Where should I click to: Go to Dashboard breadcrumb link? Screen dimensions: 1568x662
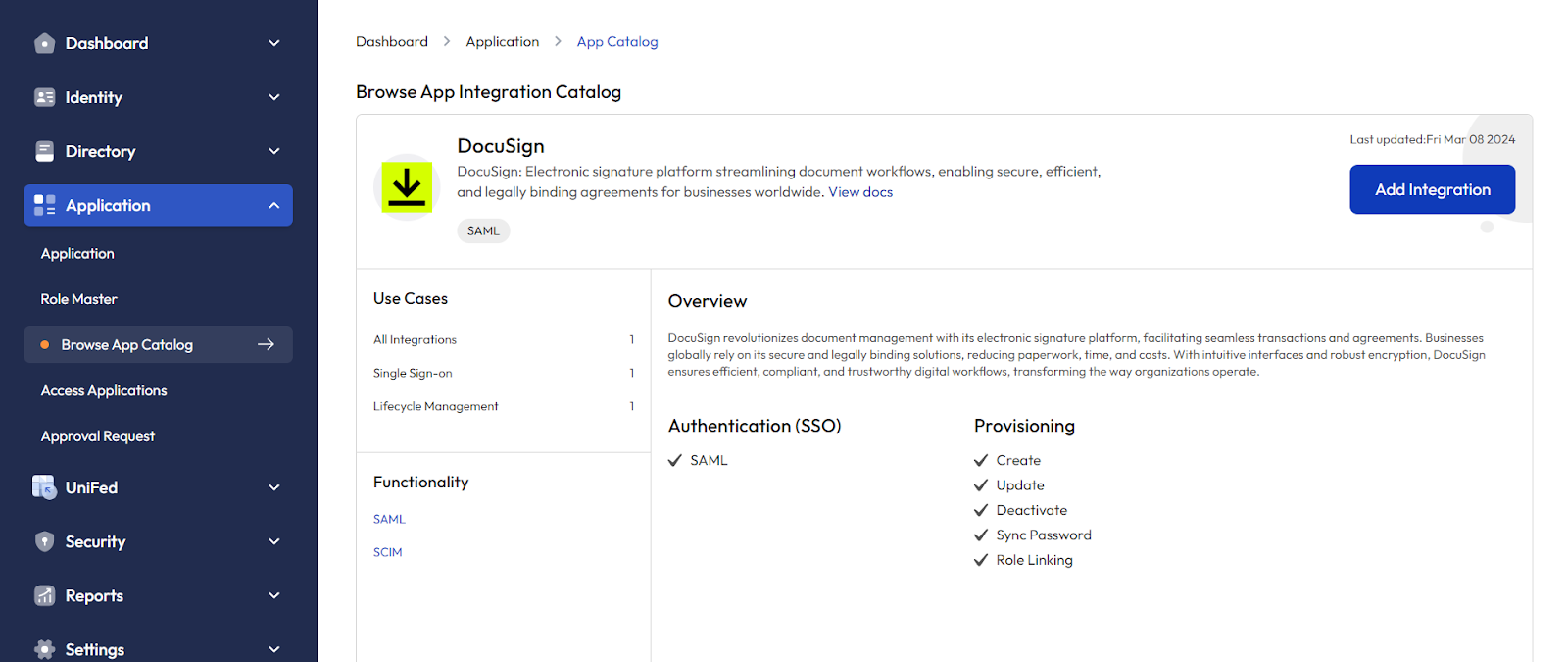point(392,41)
